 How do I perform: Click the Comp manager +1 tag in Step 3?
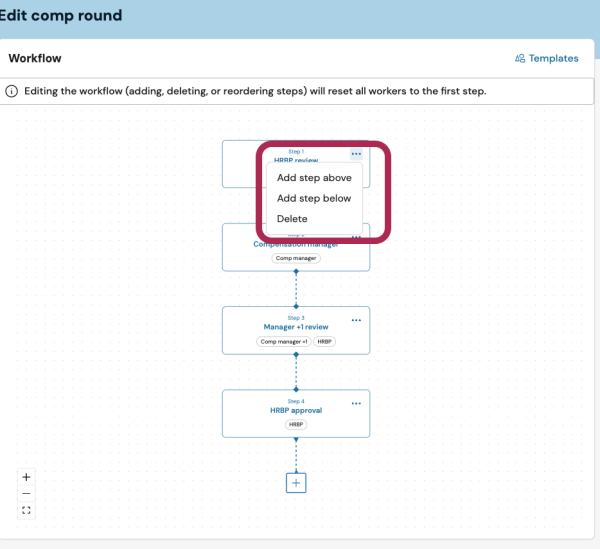283,341
